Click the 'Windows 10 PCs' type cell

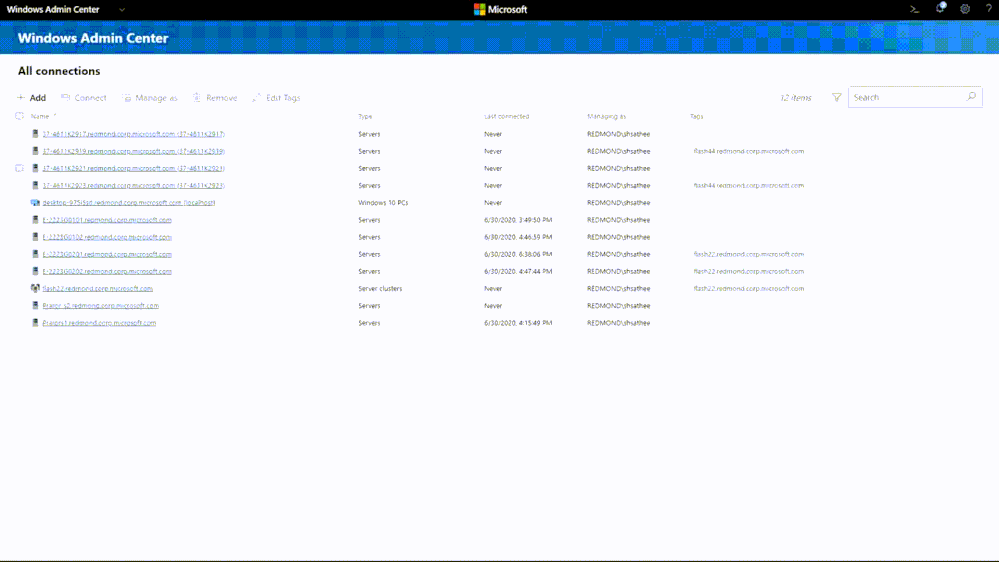(383, 203)
